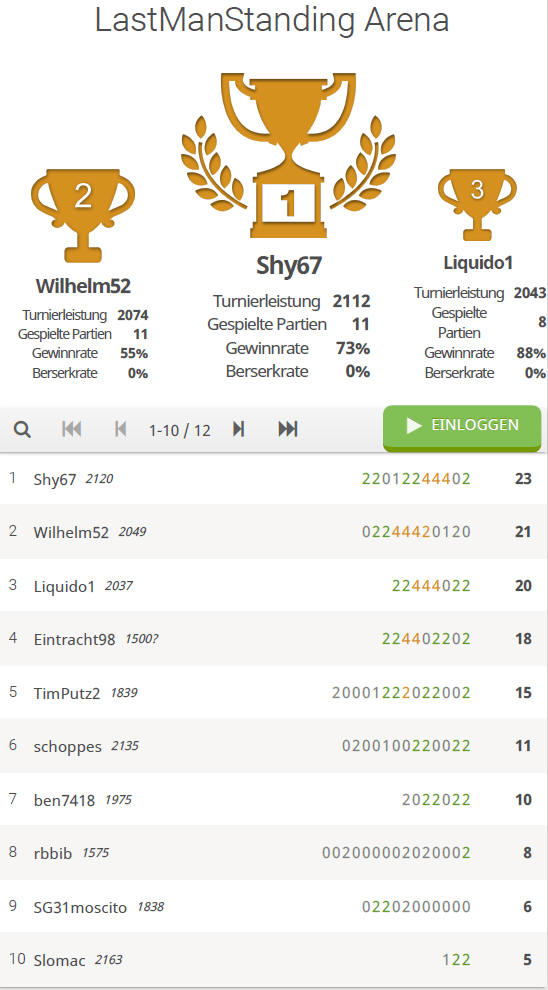Image resolution: width=548 pixels, height=990 pixels.
Task: Jump to last standings page
Action: [x=288, y=429]
